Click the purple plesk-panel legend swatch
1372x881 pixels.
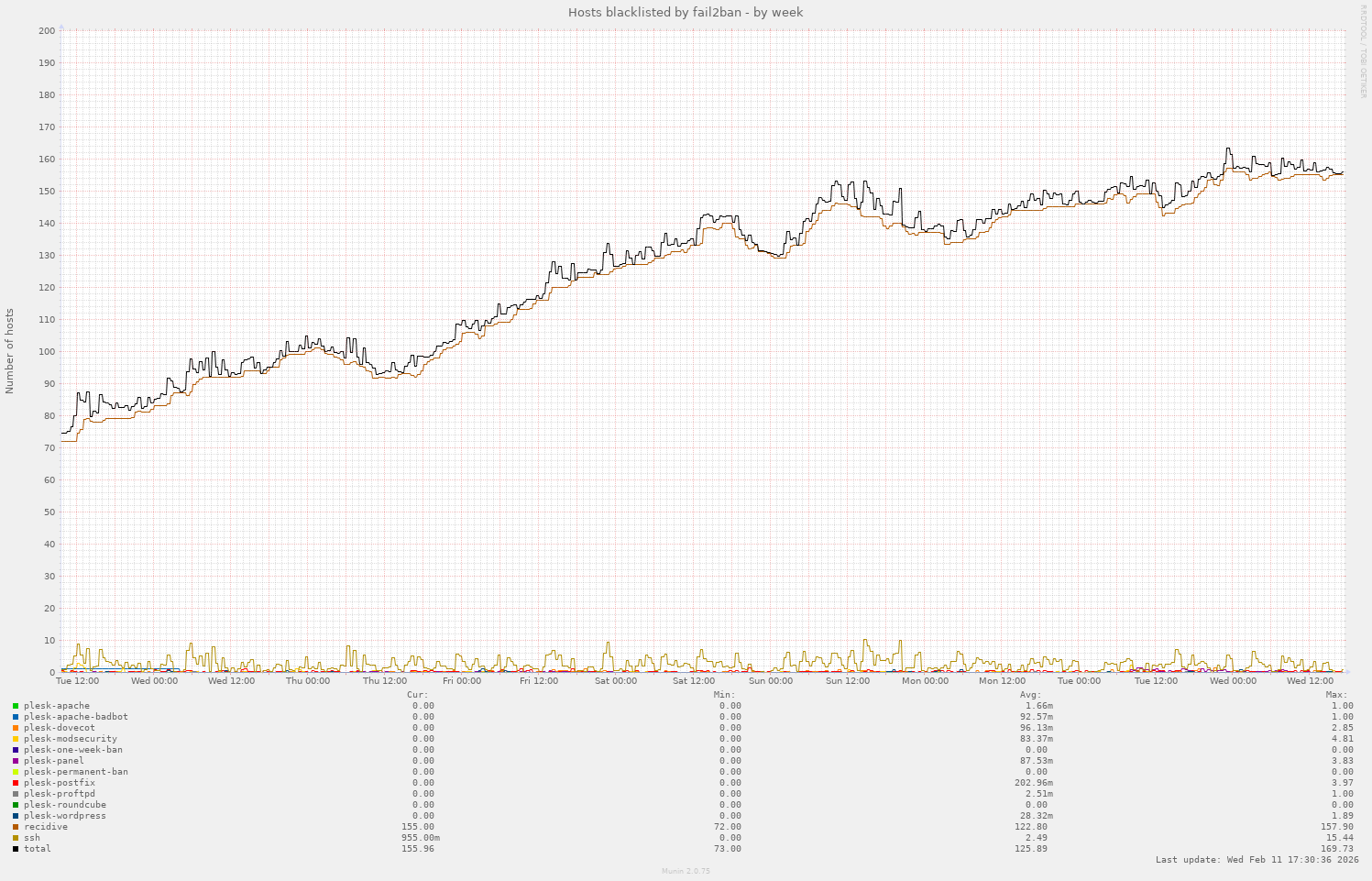point(16,761)
